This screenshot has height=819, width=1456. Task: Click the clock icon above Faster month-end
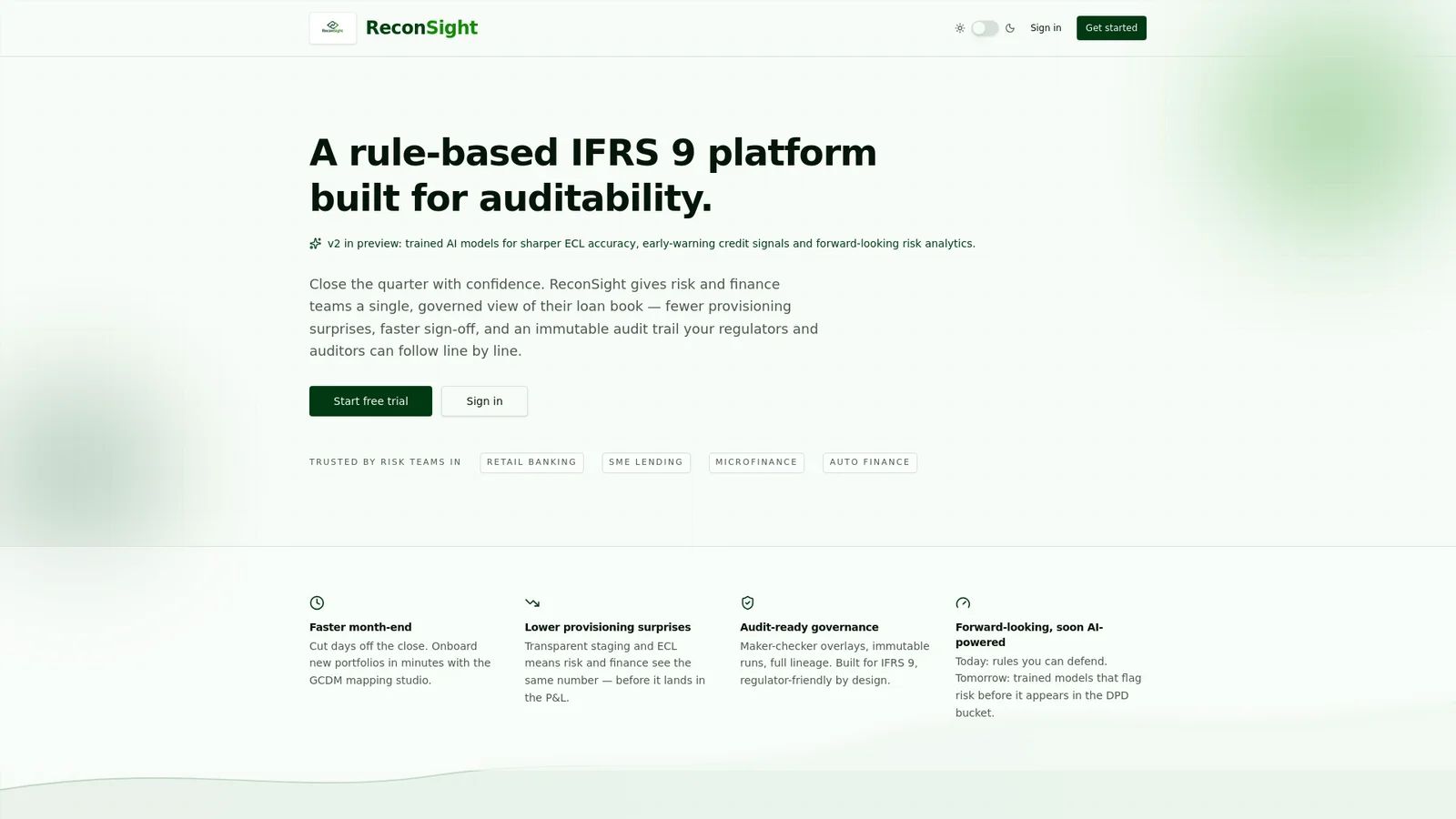click(317, 602)
